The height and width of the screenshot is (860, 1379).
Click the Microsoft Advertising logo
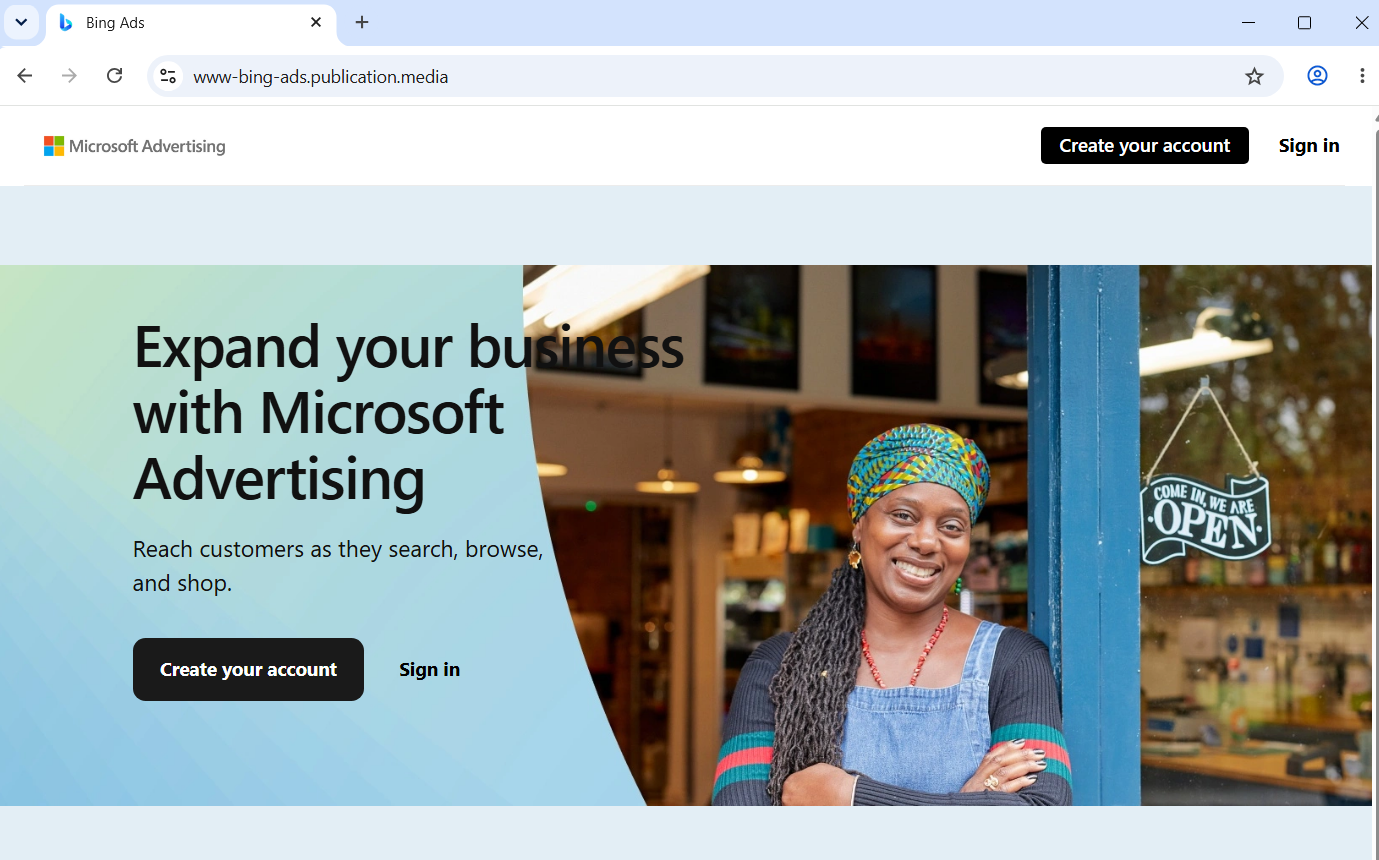pos(135,146)
